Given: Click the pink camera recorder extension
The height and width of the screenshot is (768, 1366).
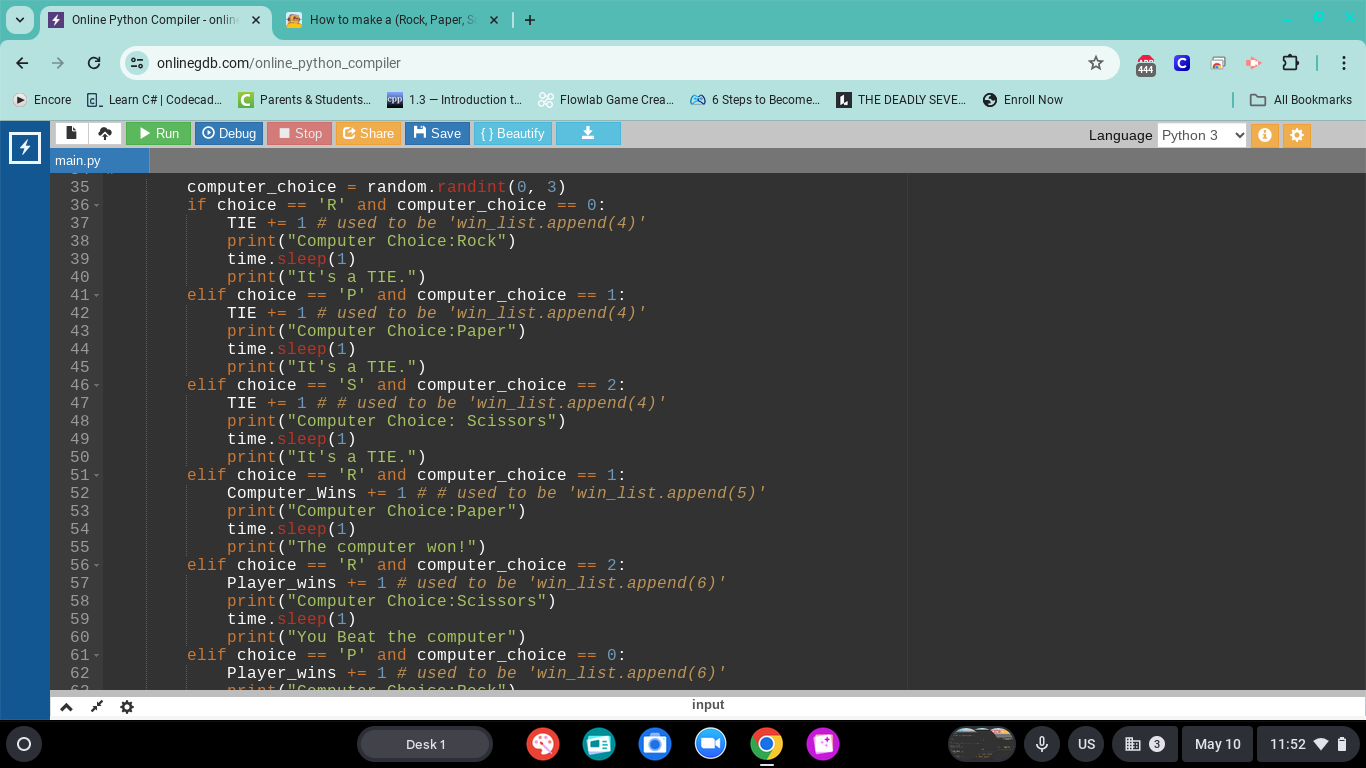Looking at the screenshot, I should (x=1254, y=63).
